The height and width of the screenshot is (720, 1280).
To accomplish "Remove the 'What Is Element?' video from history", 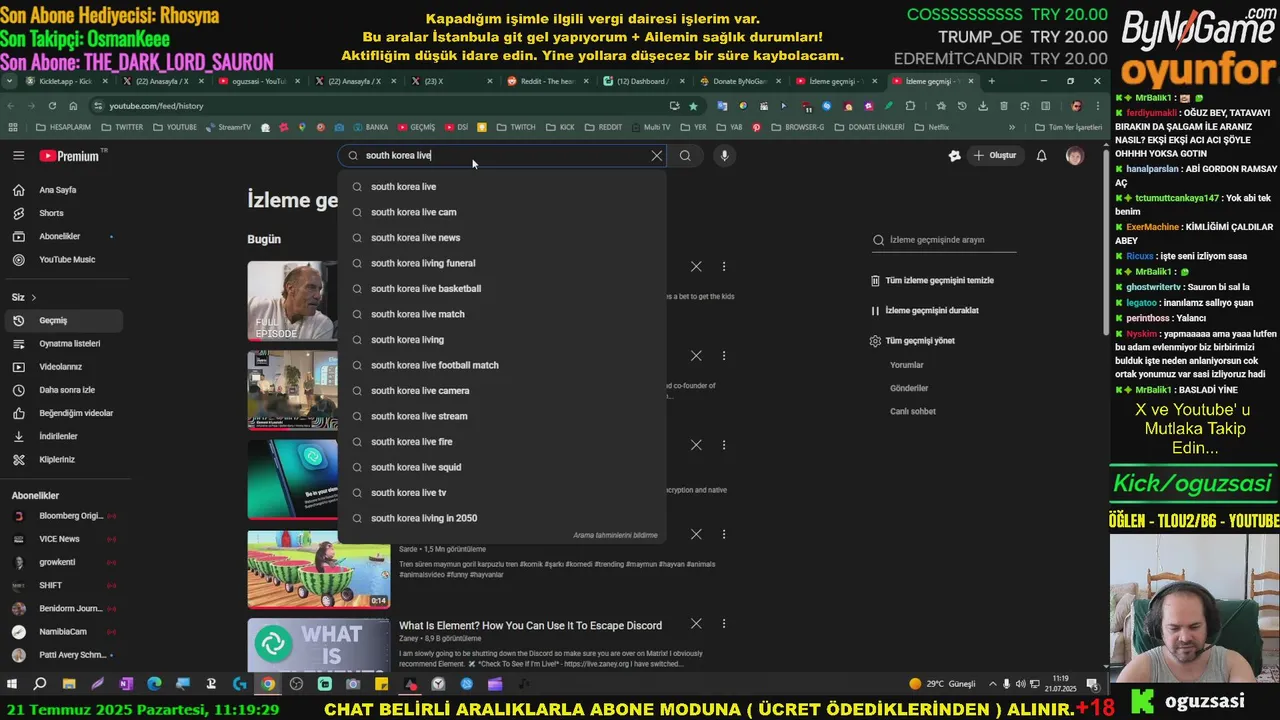I will (x=696, y=624).
